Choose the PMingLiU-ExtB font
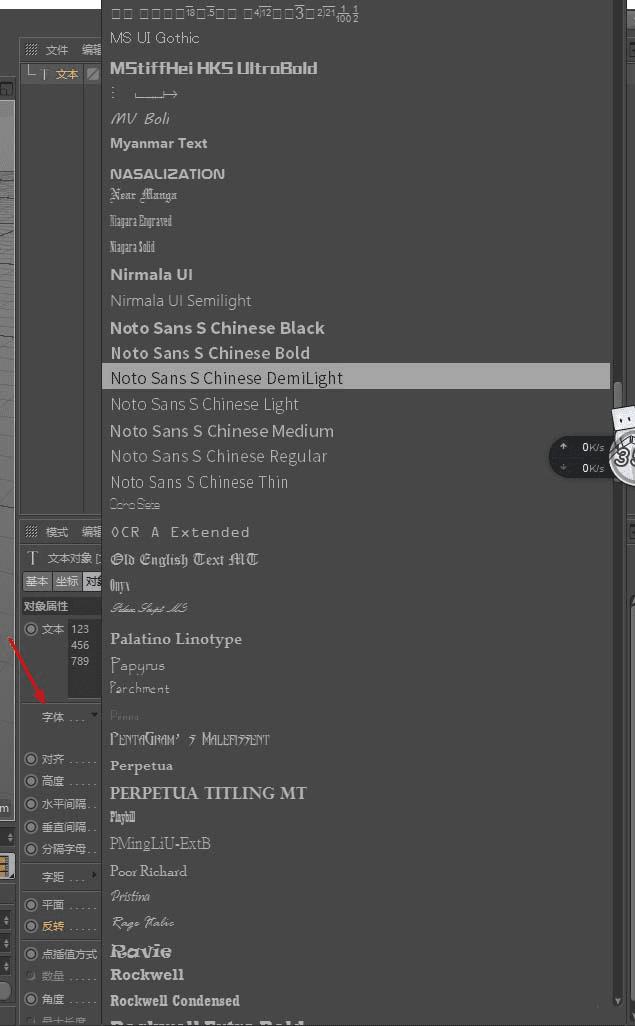This screenshot has height=1026, width=635. (x=160, y=843)
